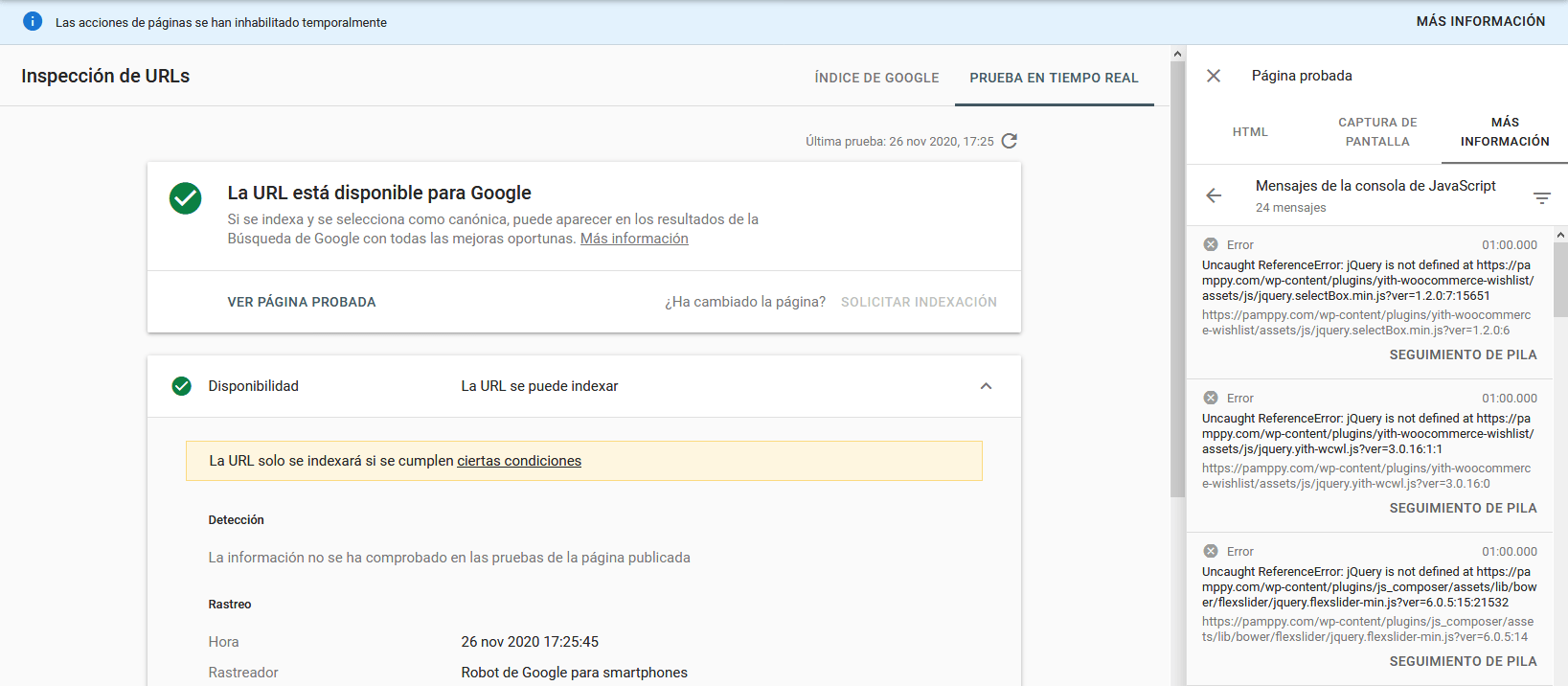Click error icon of selectBox.min.js message

1211,244
